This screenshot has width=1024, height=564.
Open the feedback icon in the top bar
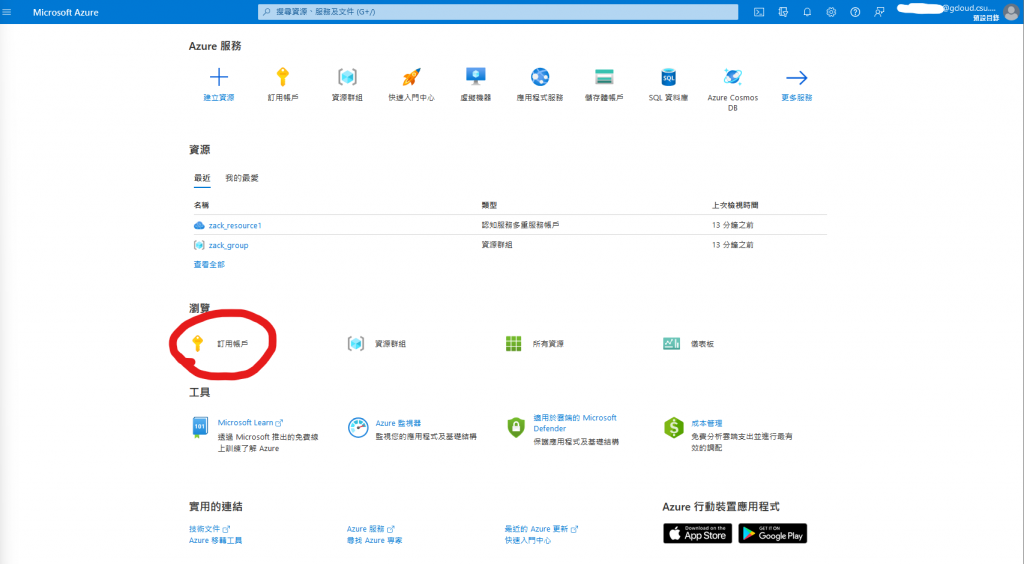(x=880, y=12)
